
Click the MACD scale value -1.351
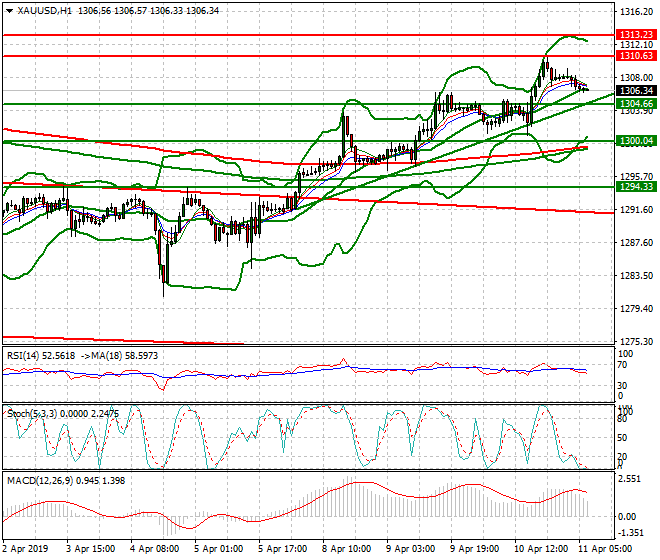click(630, 533)
